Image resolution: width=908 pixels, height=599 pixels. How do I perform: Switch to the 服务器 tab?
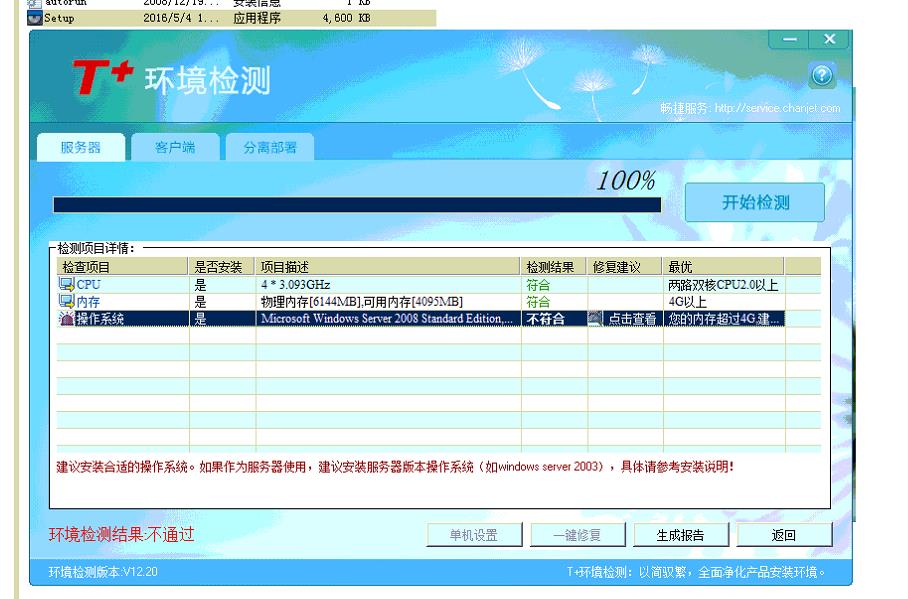pyautogui.click(x=80, y=147)
